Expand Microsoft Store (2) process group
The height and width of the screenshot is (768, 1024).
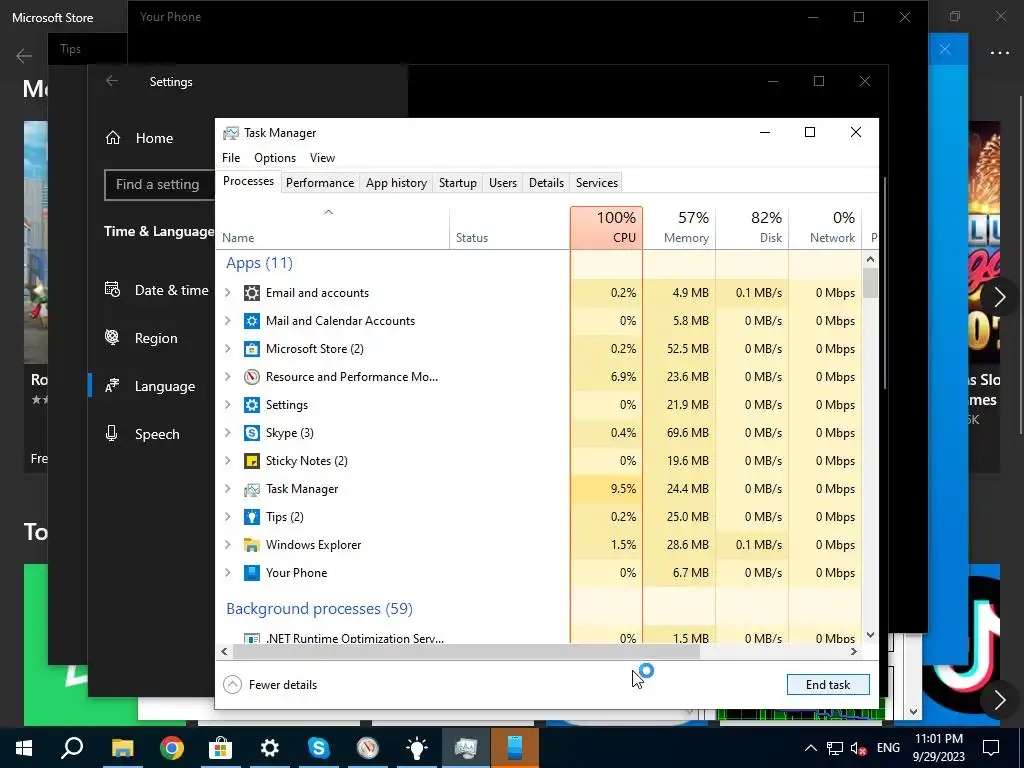coord(227,349)
